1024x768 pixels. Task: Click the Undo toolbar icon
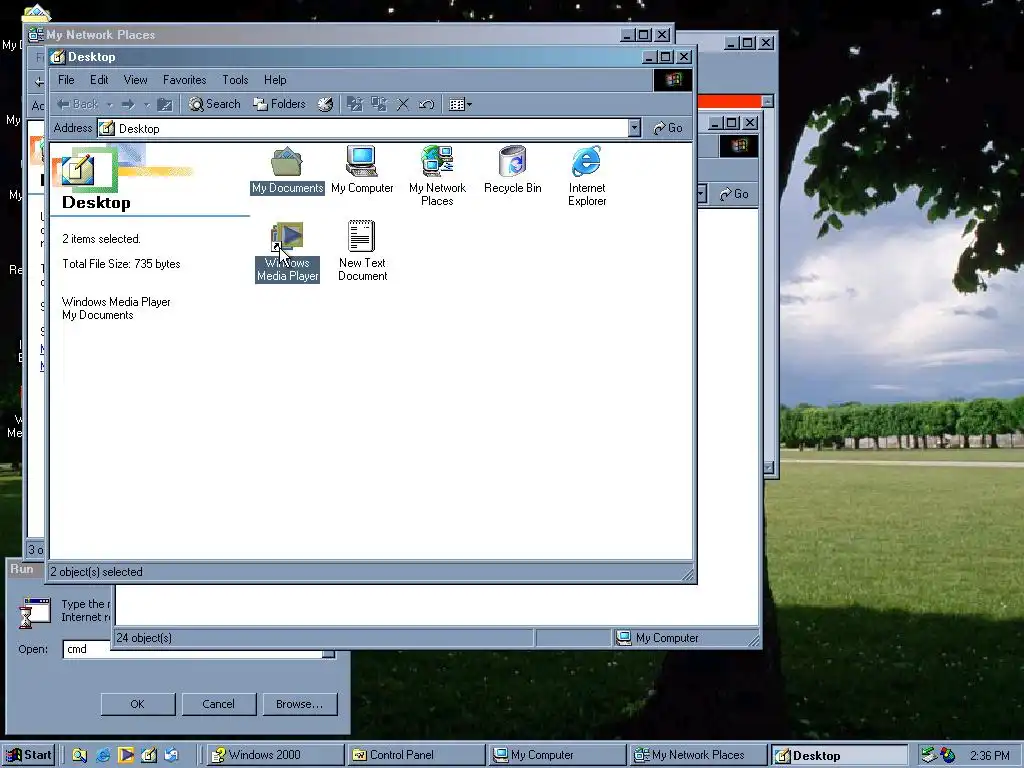(426, 104)
